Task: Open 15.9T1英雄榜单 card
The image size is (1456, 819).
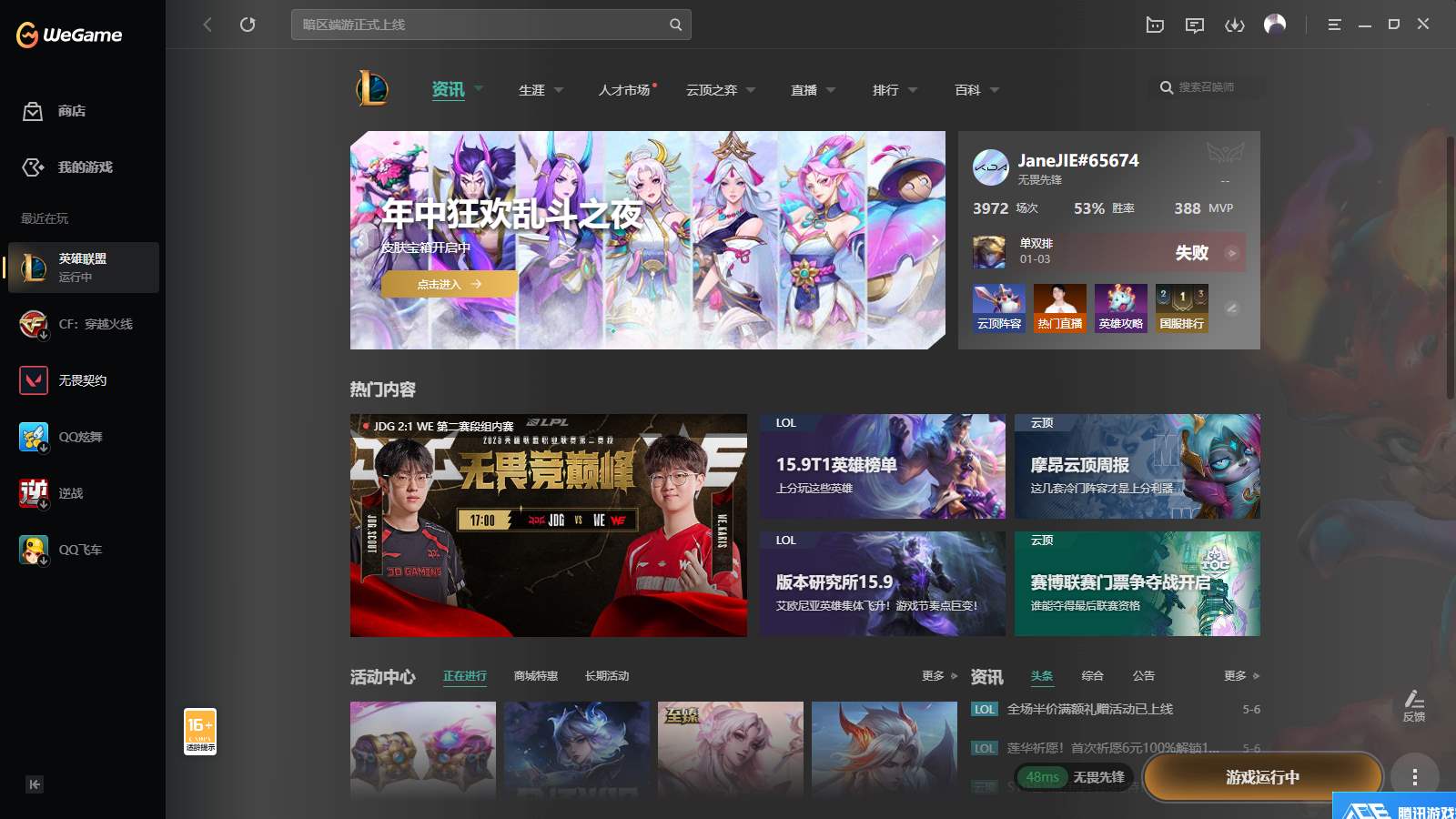Action: pos(883,466)
